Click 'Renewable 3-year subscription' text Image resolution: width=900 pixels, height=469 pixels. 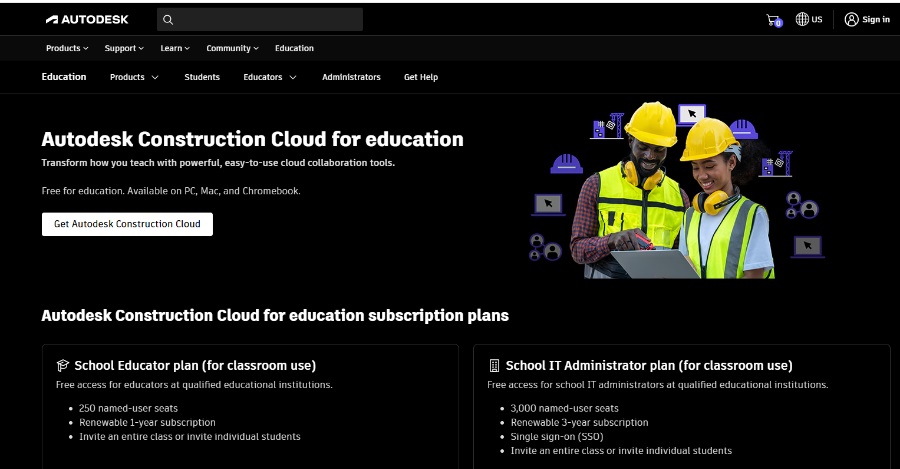(x=580, y=423)
